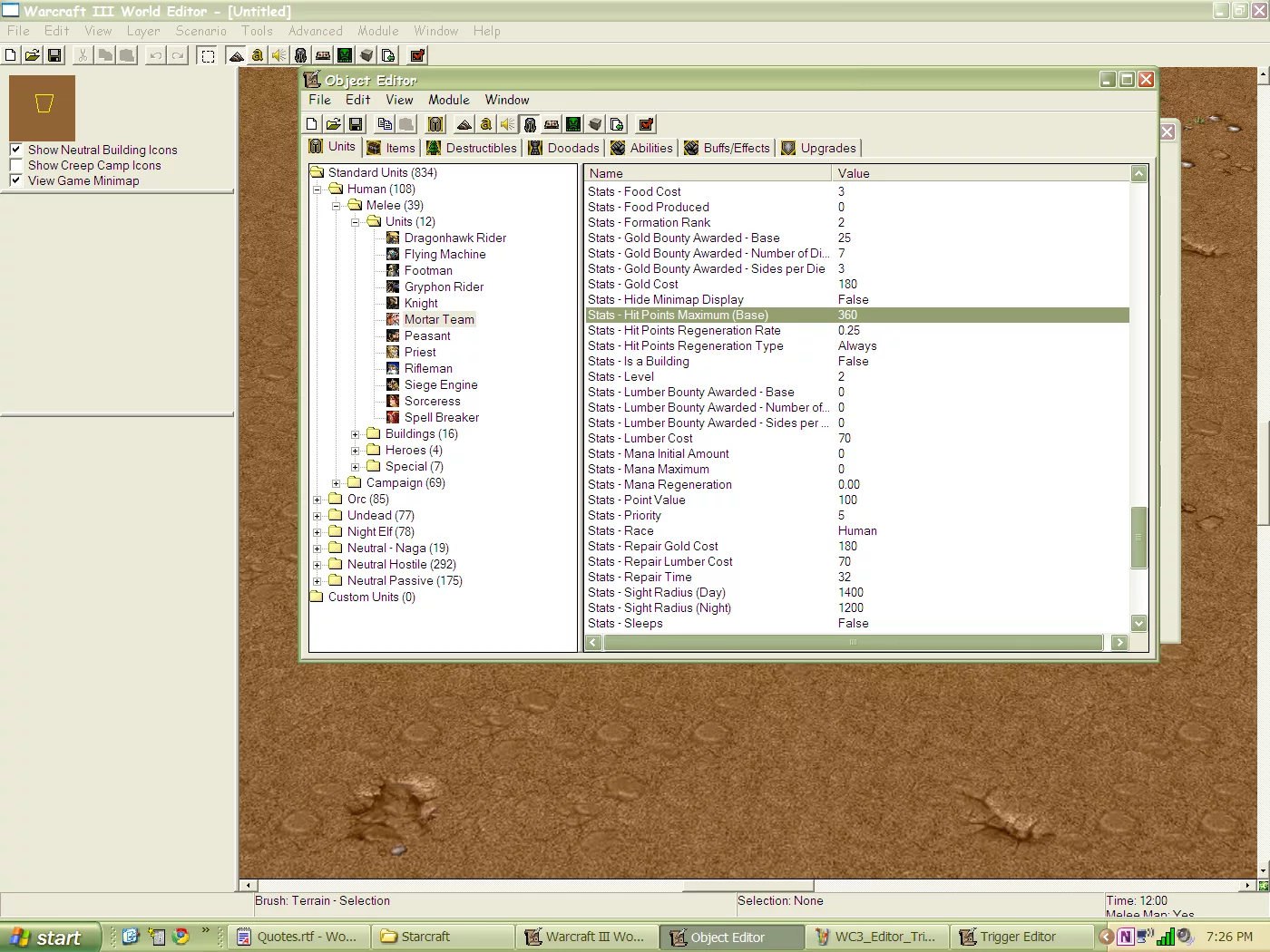The width and height of the screenshot is (1270, 952).
Task: Click Open Map icon in main World Editor toolbar
Action: pyautogui.click(x=33, y=55)
